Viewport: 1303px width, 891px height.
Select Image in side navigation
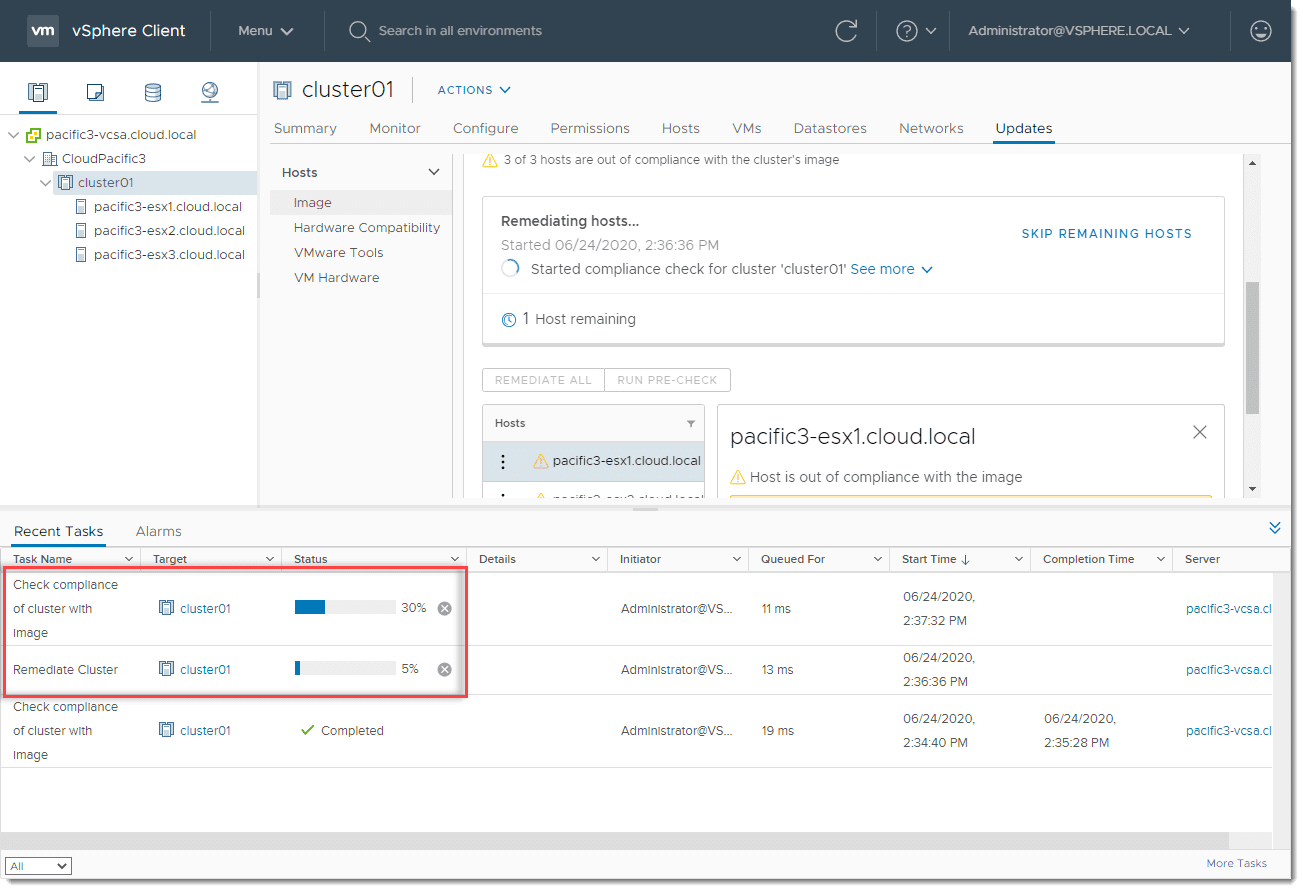pos(361,202)
